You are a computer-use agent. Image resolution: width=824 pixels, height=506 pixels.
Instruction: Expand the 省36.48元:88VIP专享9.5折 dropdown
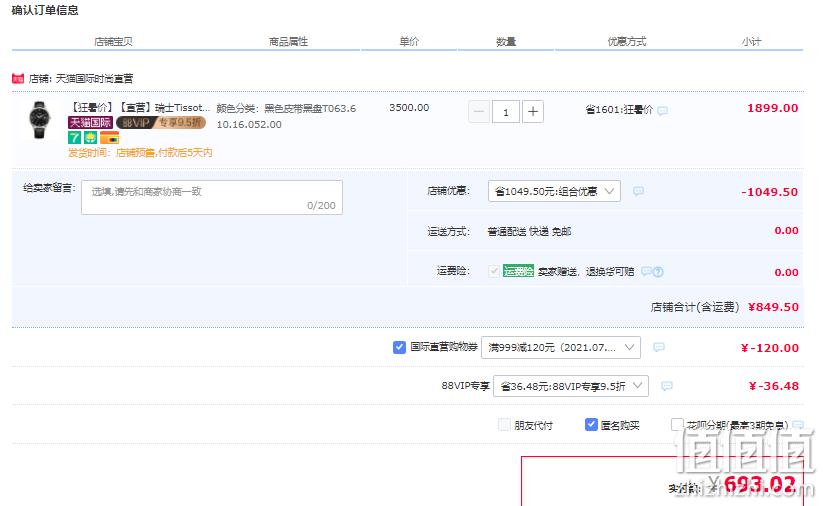pyautogui.click(x=571, y=386)
